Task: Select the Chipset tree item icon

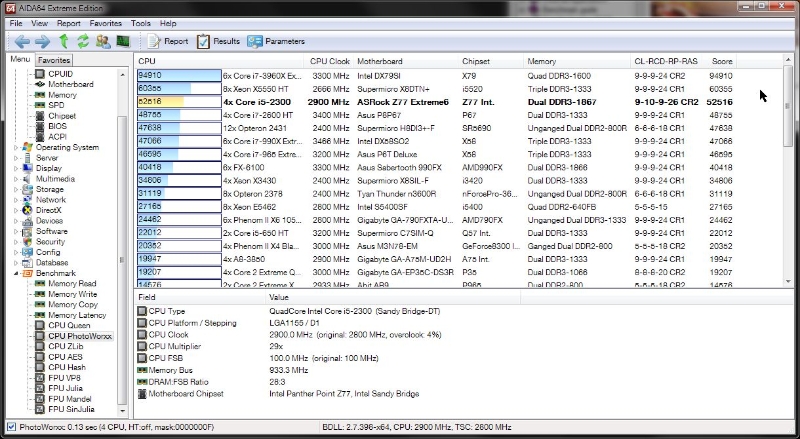Action: [x=40, y=116]
